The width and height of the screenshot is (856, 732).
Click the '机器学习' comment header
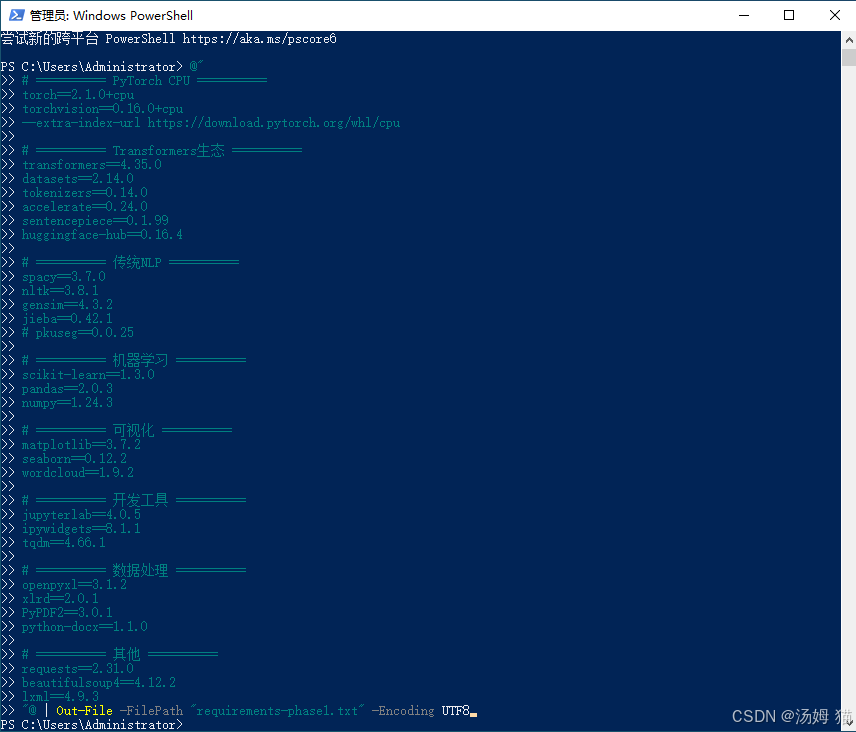tap(134, 360)
